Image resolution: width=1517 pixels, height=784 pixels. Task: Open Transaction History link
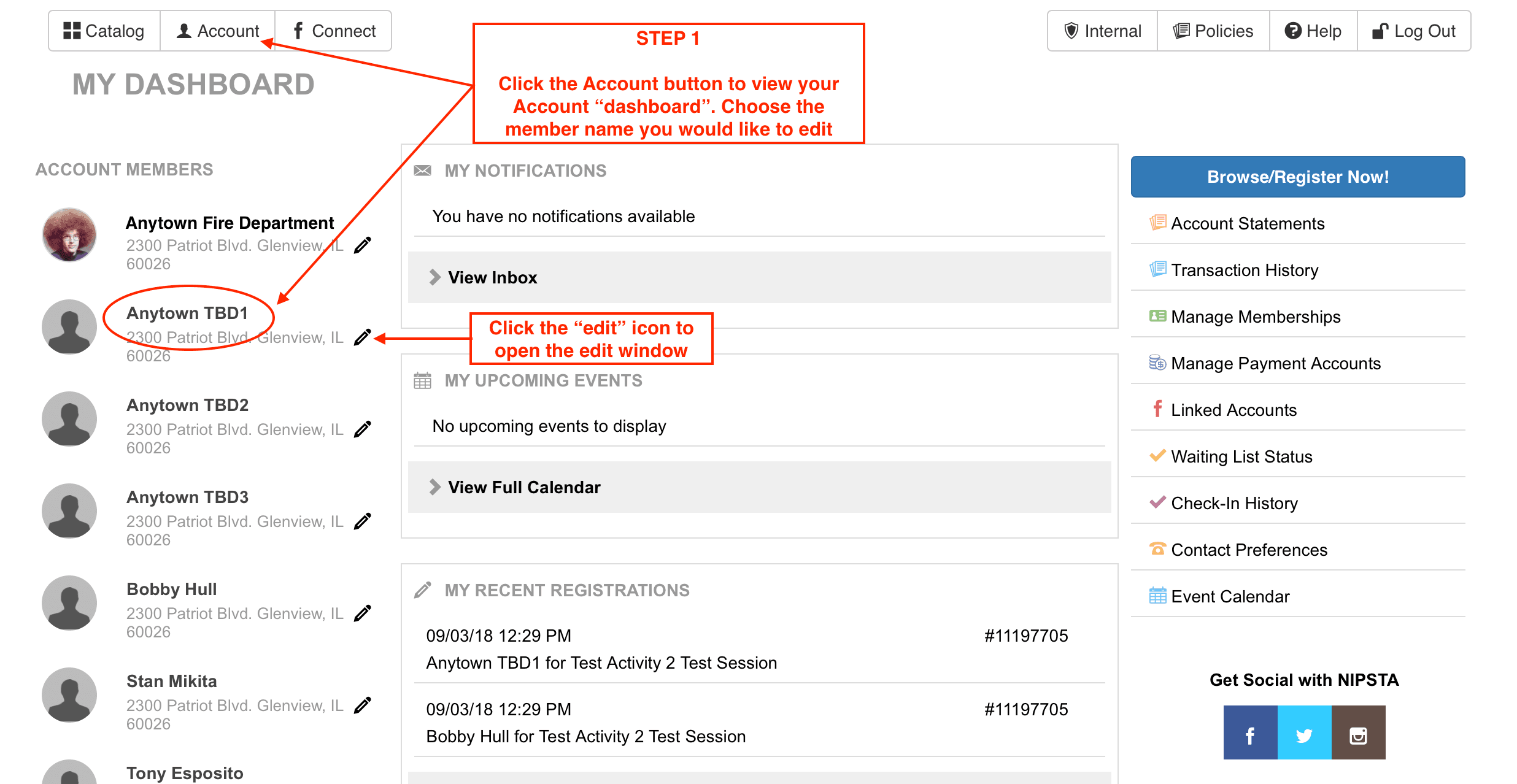tap(1244, 270)
